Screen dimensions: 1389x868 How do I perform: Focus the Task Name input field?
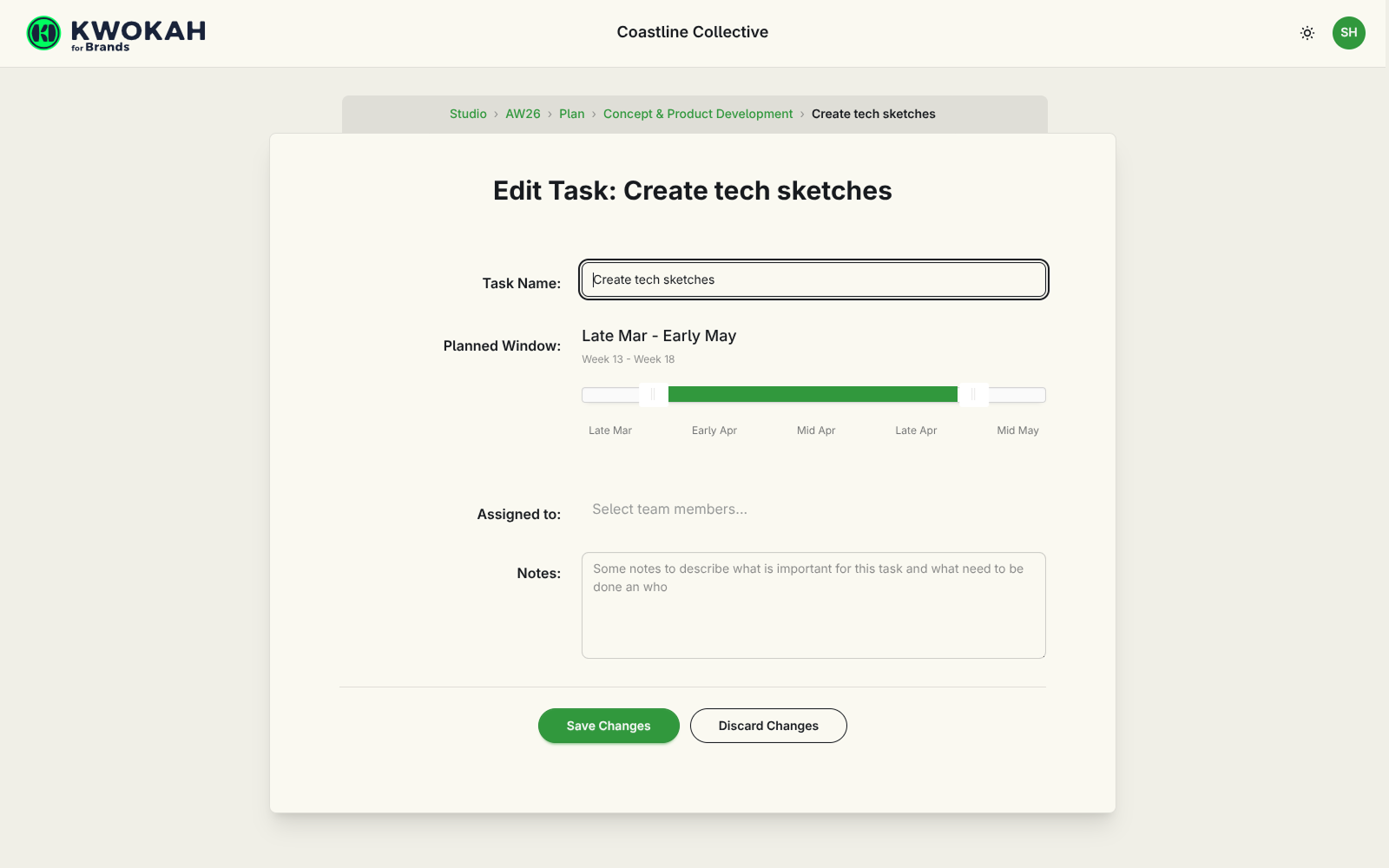(813, 279)
